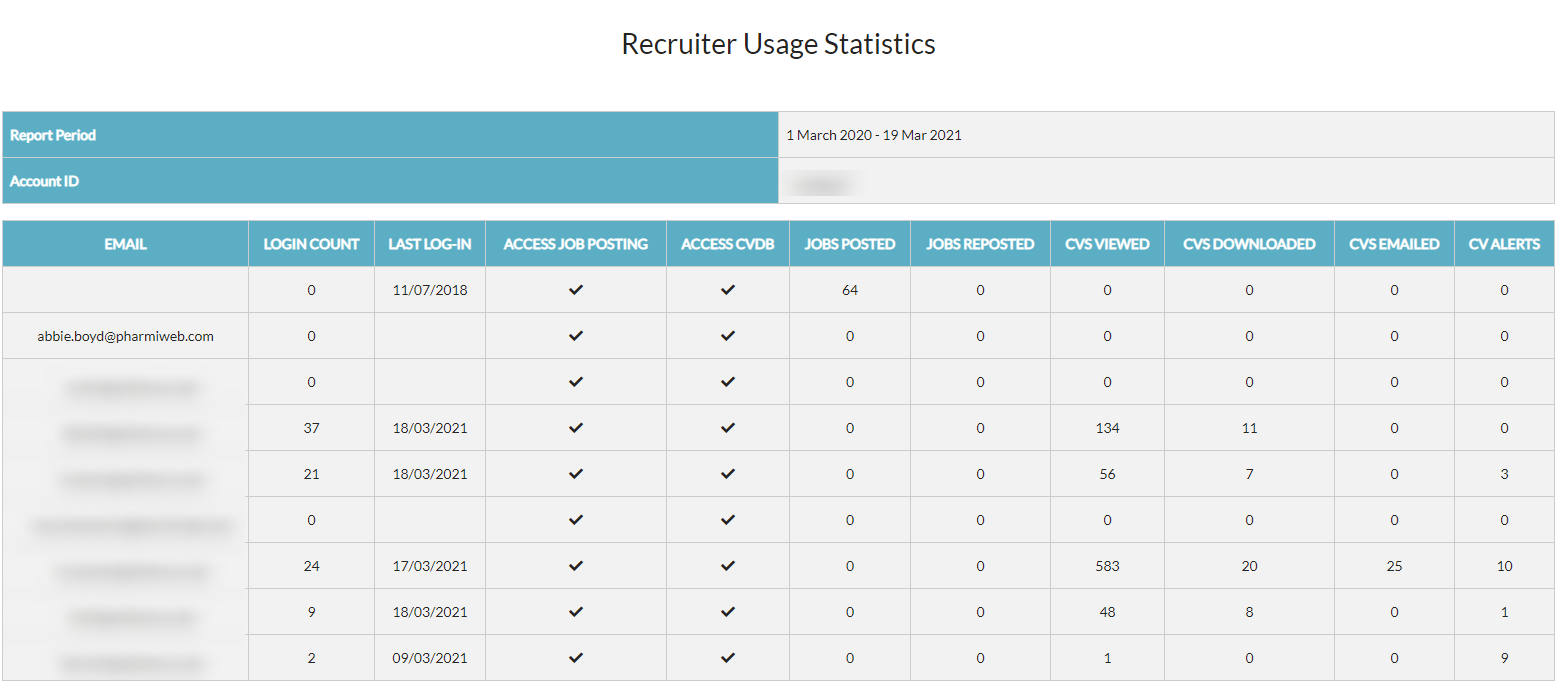The height and width of the screenshot is (694, 1565).
Task: Click the CVS VIEWED column header
Action: coord(1107,244)
